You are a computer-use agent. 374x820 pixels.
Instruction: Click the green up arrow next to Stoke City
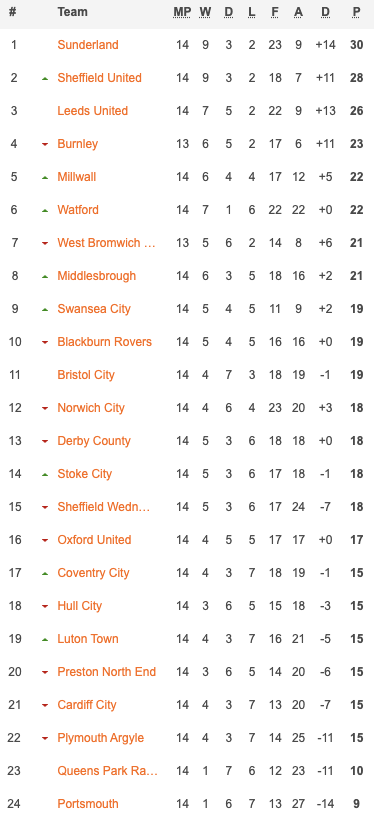pyautogui.click(x=45, y=474)
